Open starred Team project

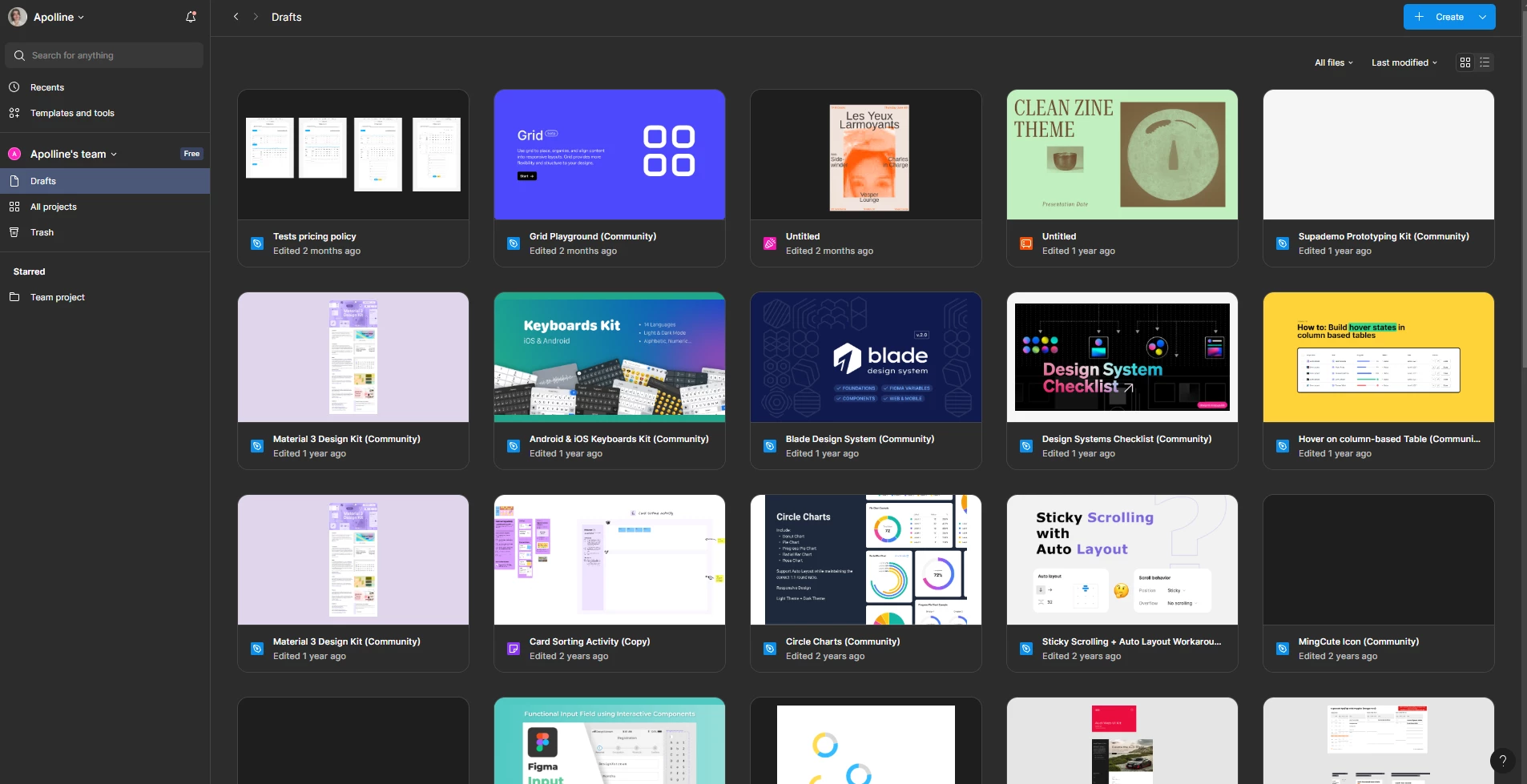[105, 297]
